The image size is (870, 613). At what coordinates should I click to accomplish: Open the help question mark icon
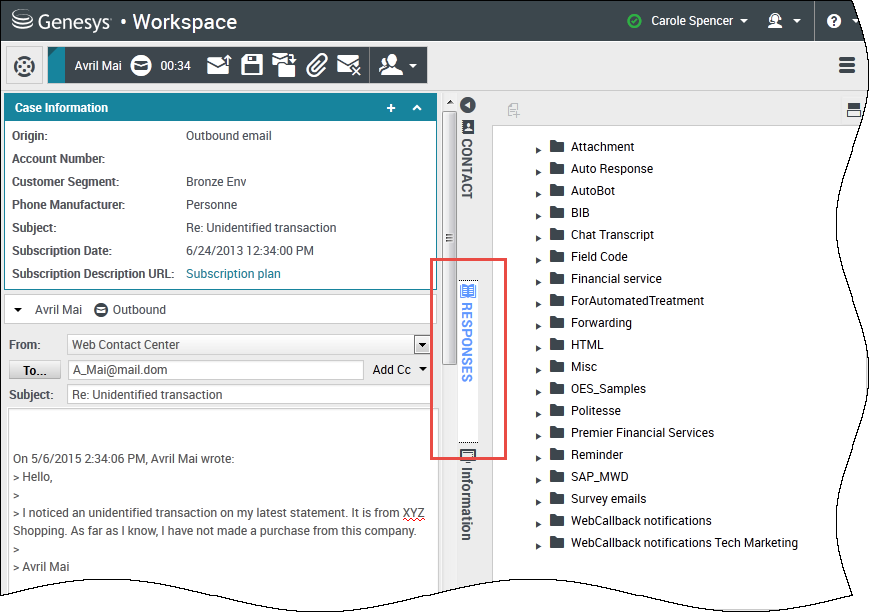tap(834, 21)
